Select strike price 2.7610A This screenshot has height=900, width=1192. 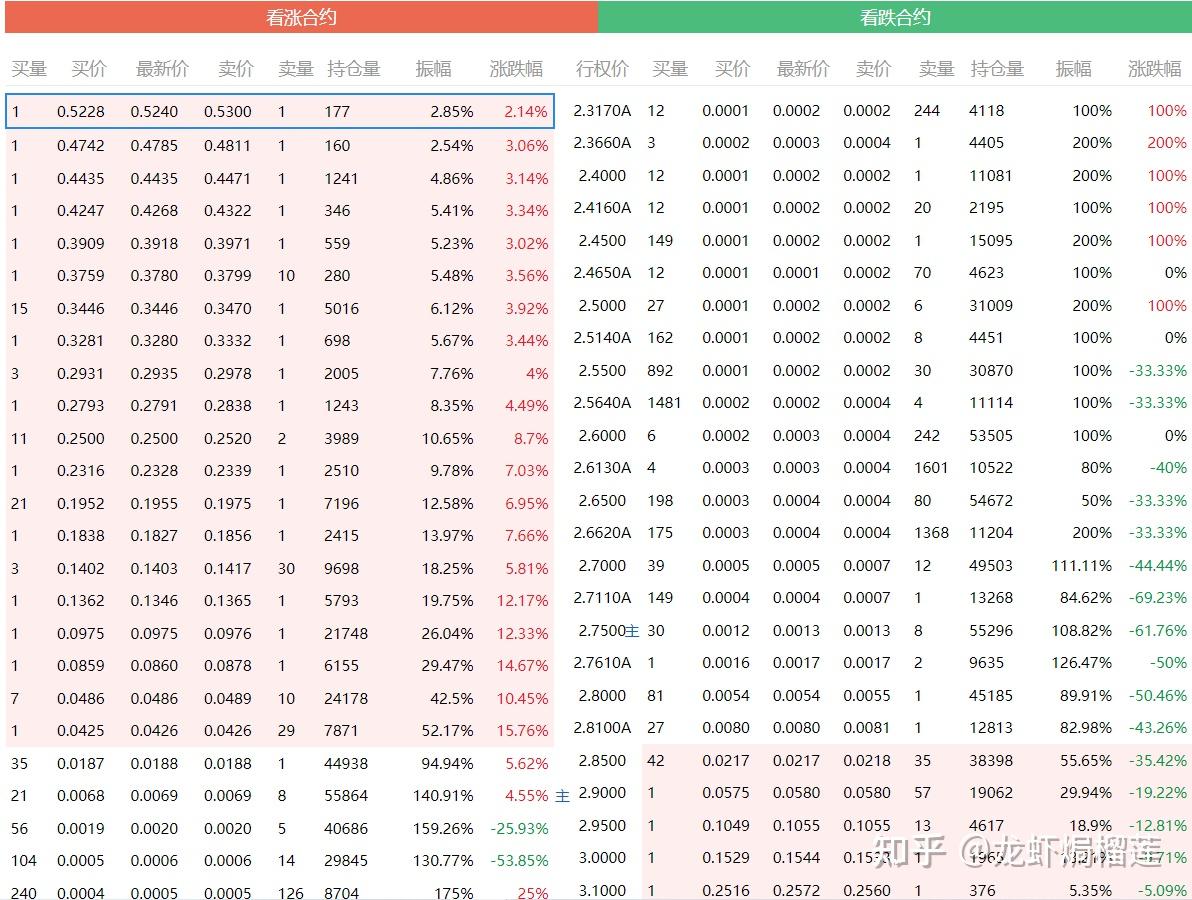click(x=602, y=663)
